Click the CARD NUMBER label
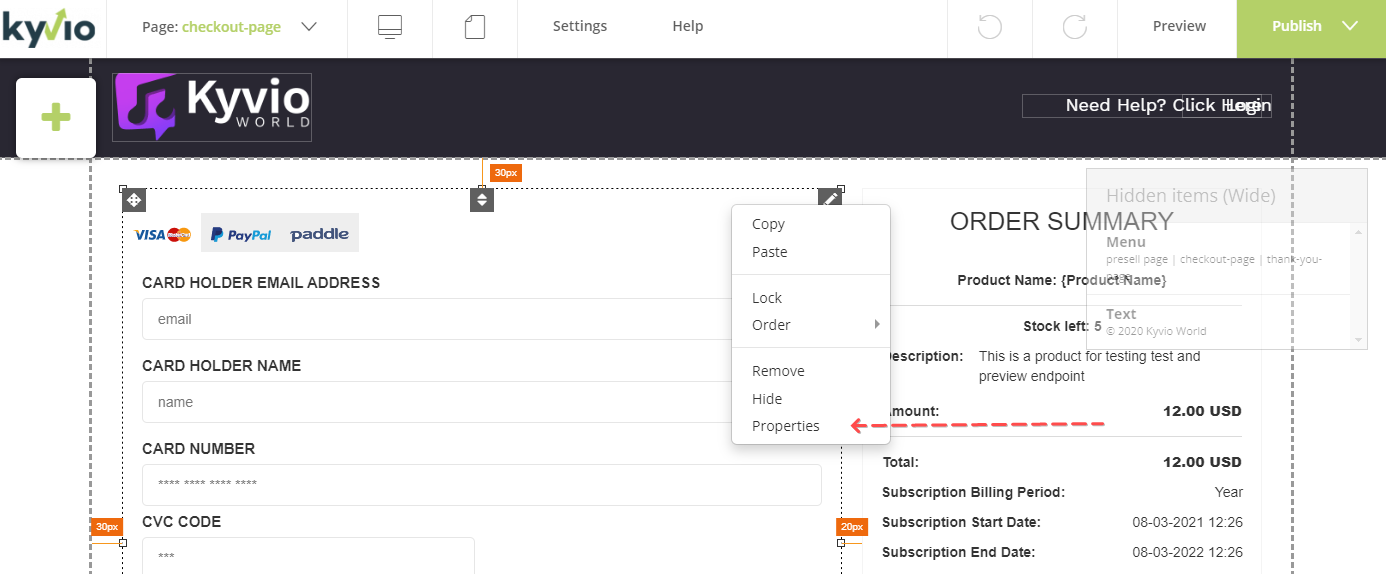 coord(199,449)
